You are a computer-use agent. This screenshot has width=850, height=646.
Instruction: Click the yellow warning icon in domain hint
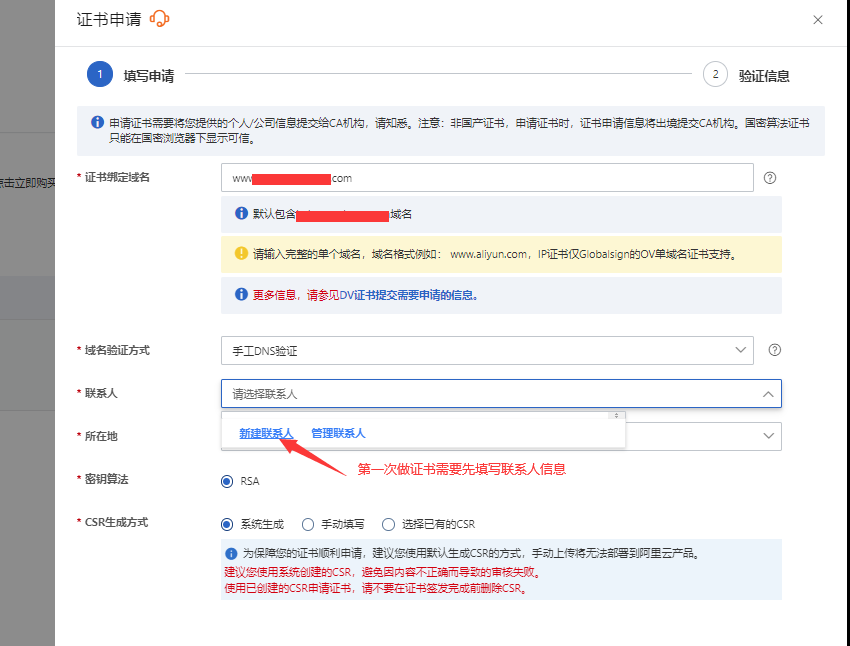point(241,254)
